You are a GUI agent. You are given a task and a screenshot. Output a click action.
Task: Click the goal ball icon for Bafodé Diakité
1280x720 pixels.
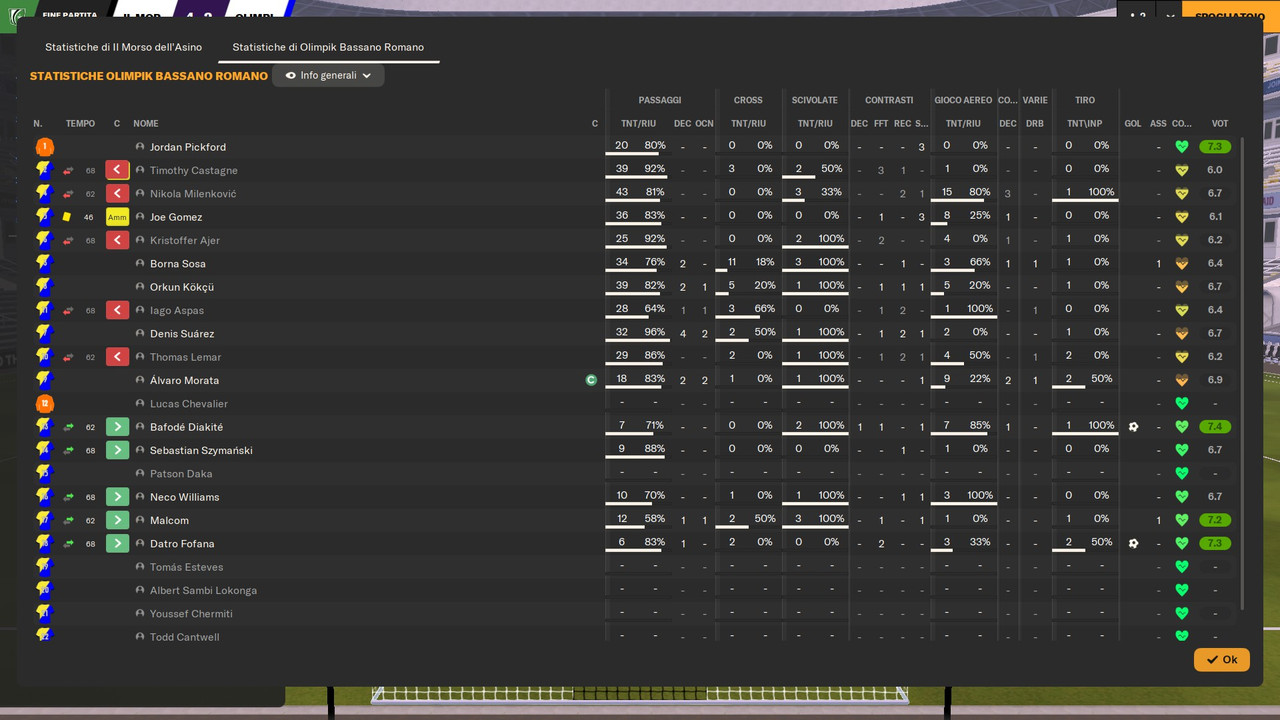[x=1133, y=427]
